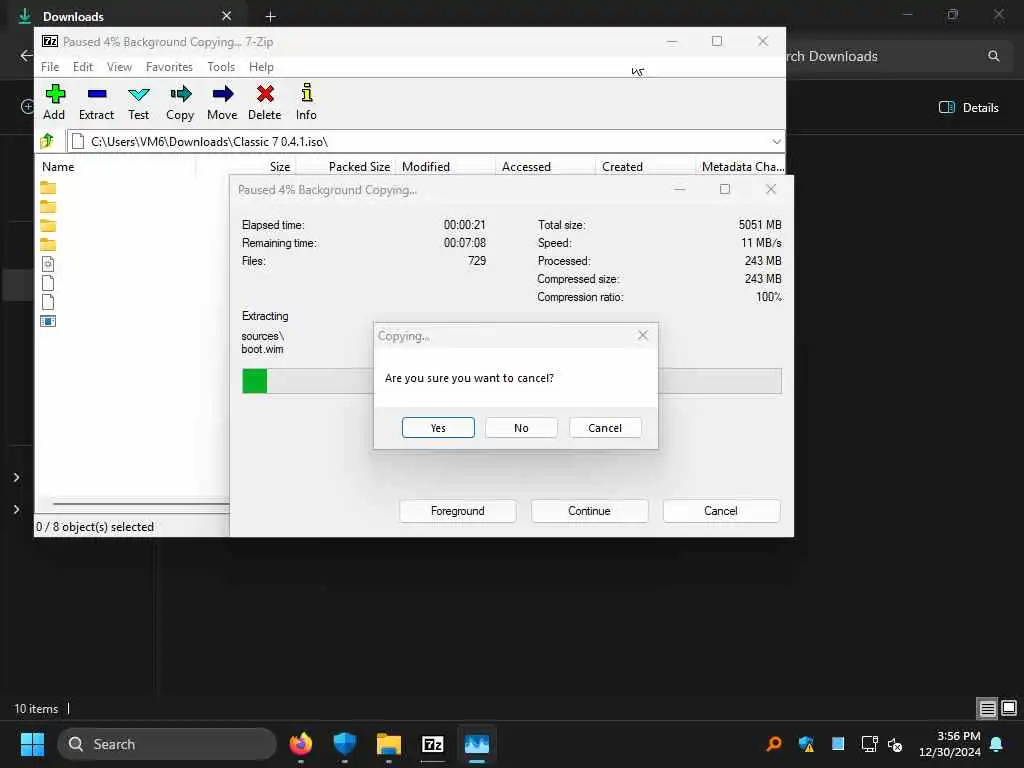The width and height of the screenshot is (1024, 768).
Task: Choose the Copy toolbar icon
Action: click(x=181, y=95)
